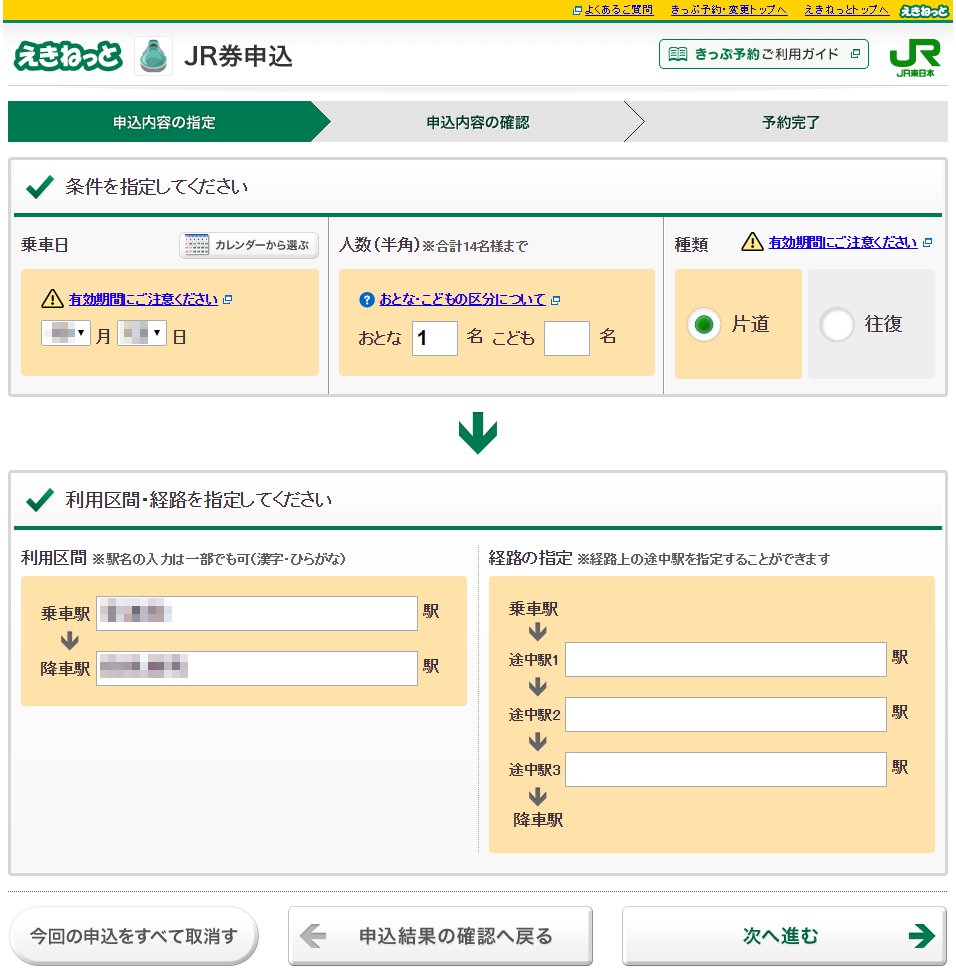Open the きっぷ予約ご利用ガイド button
956x976 pixels.
[x=764, y=54]
